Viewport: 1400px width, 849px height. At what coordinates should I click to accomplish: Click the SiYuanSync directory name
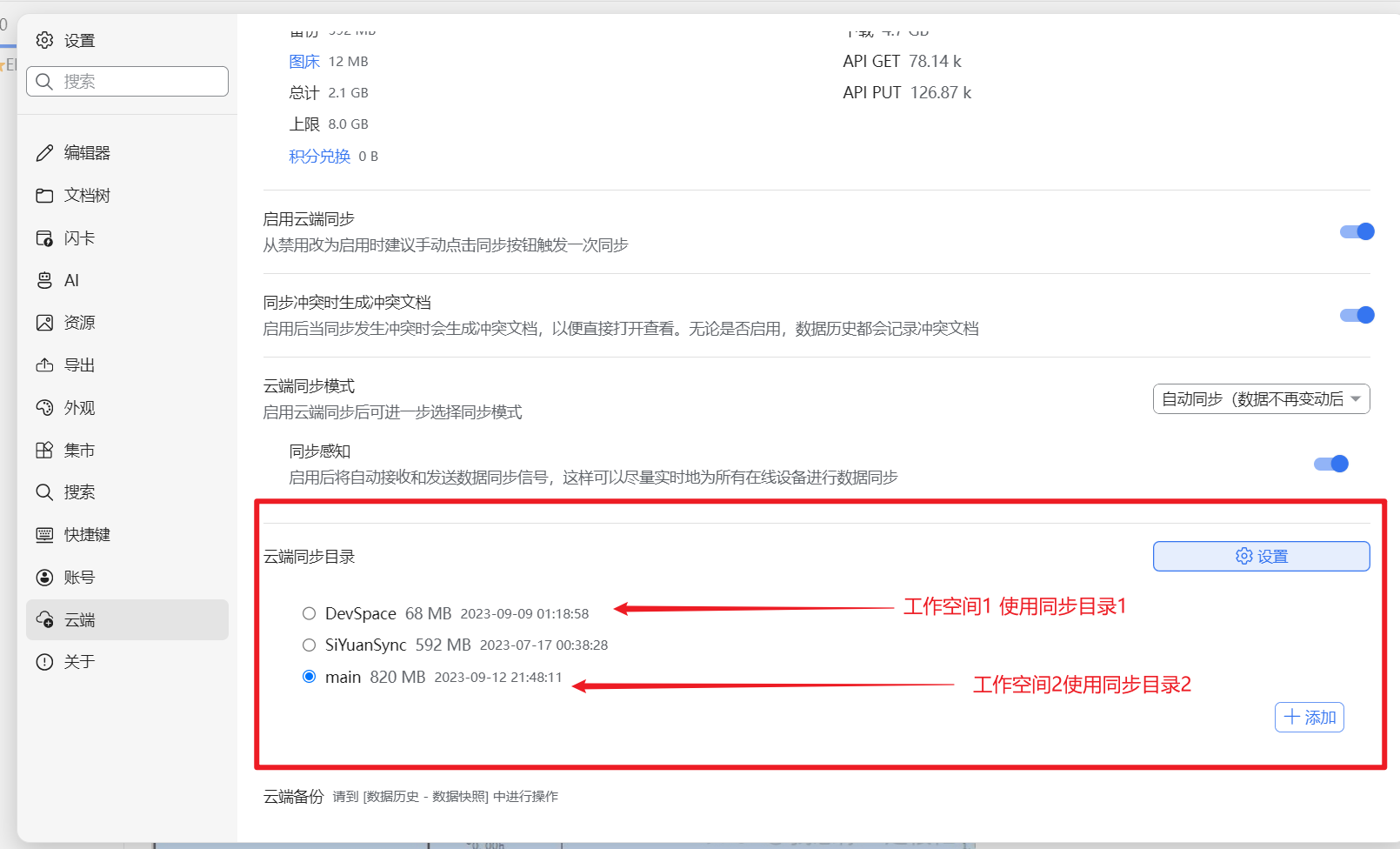pos(365,645)
